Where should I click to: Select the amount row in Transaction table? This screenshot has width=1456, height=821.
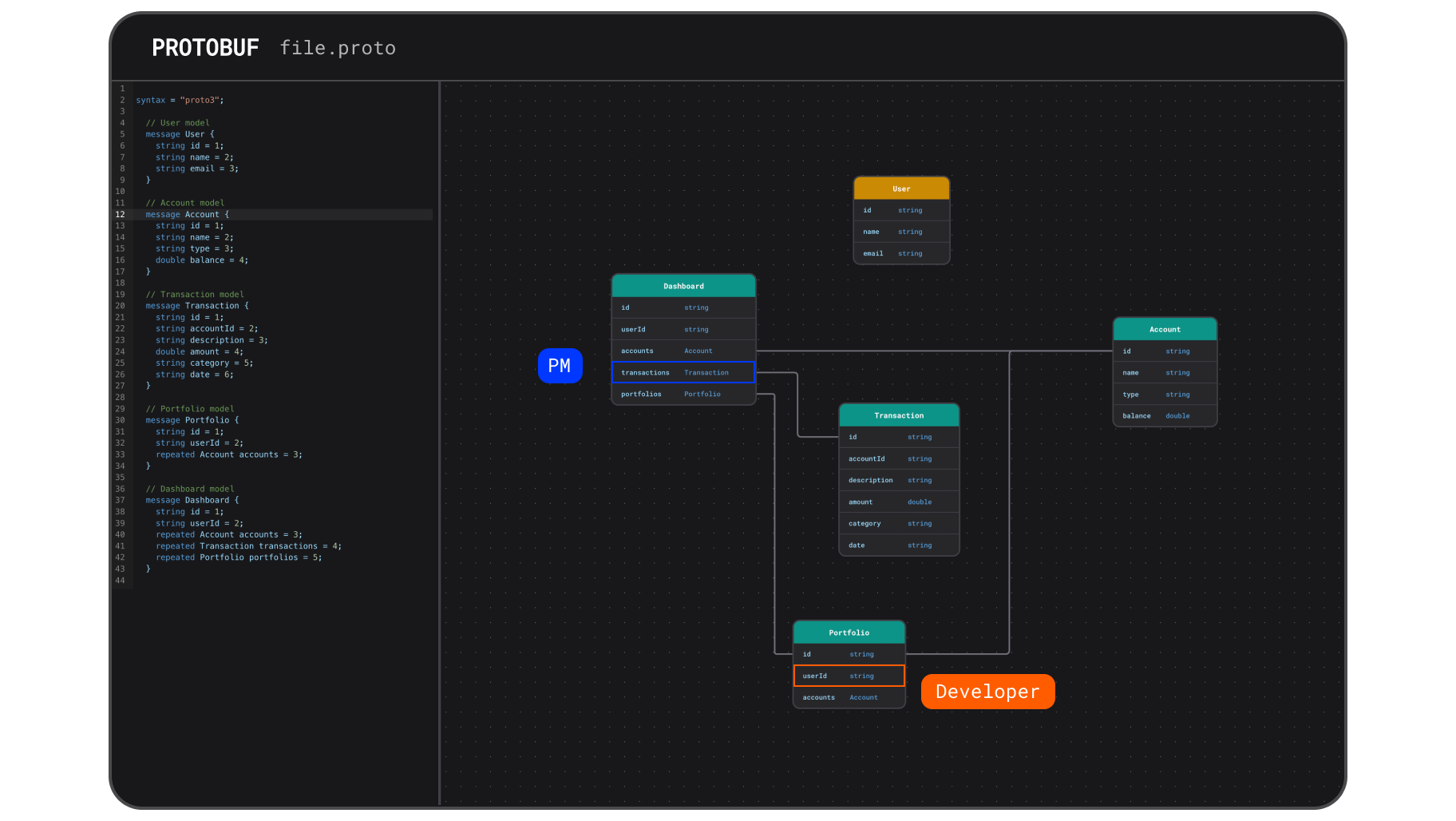pyautogui.click(x=899, y=502)
